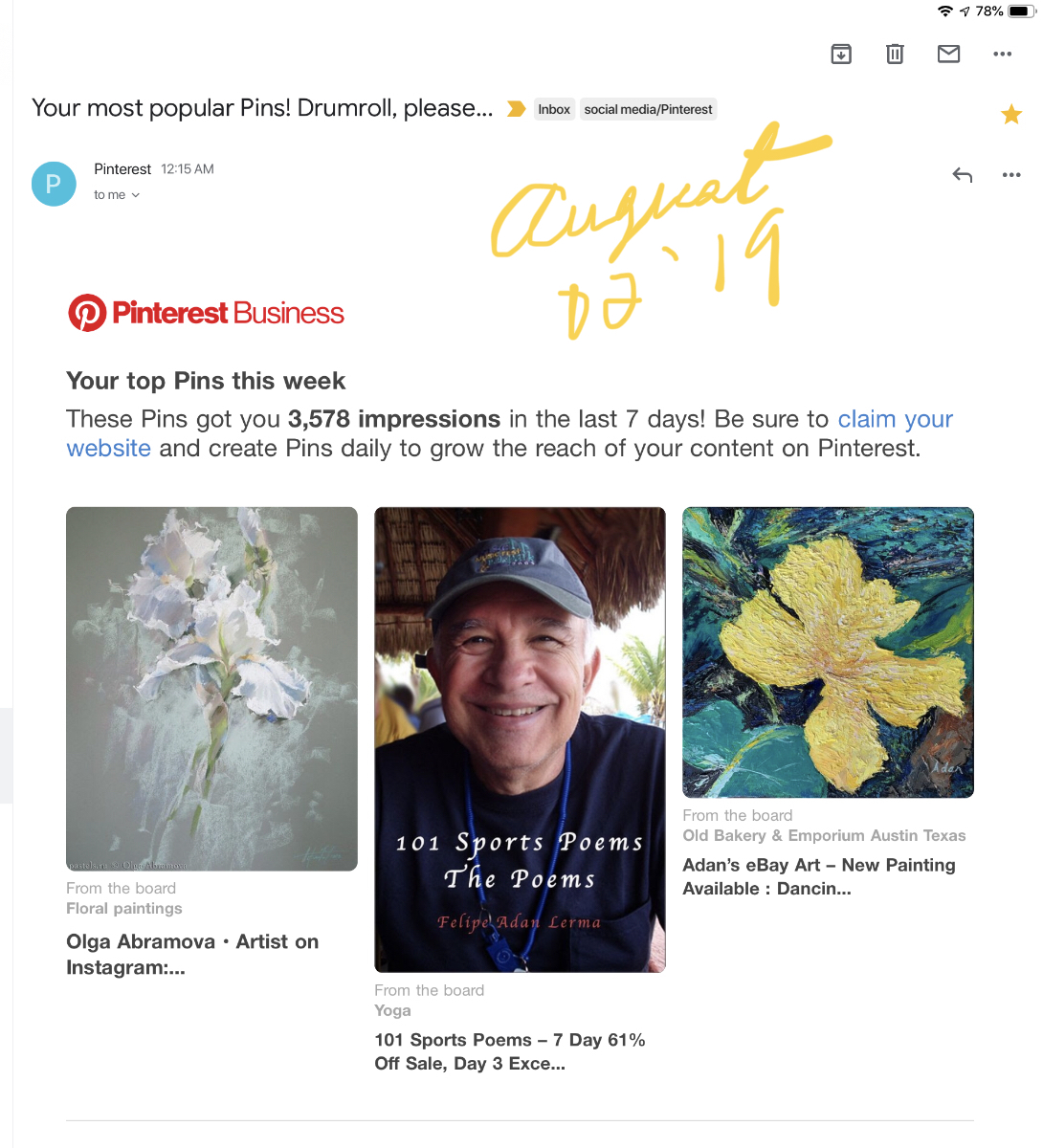Open the Floral paintings board link

pos(123,909)
